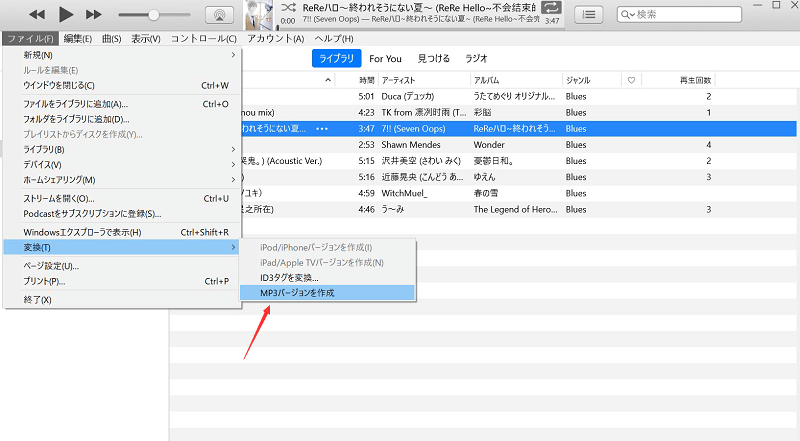Choose ページ設定(U)... item
The width and height of the screenshot is (800, 441).
pos(122,266)
